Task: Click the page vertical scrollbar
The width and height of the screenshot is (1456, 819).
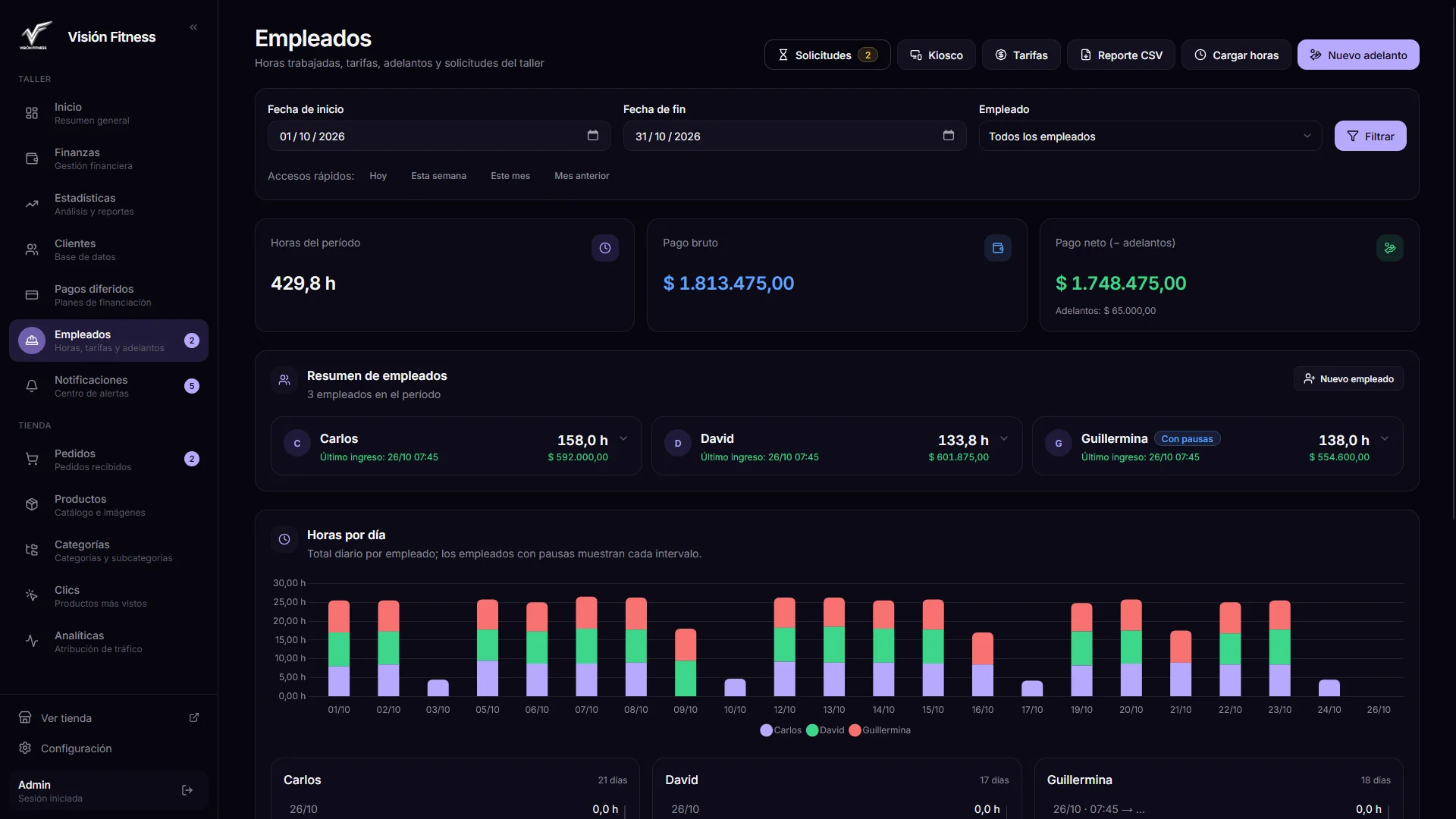Action: pyautogui.click(x=1453, y=262)
